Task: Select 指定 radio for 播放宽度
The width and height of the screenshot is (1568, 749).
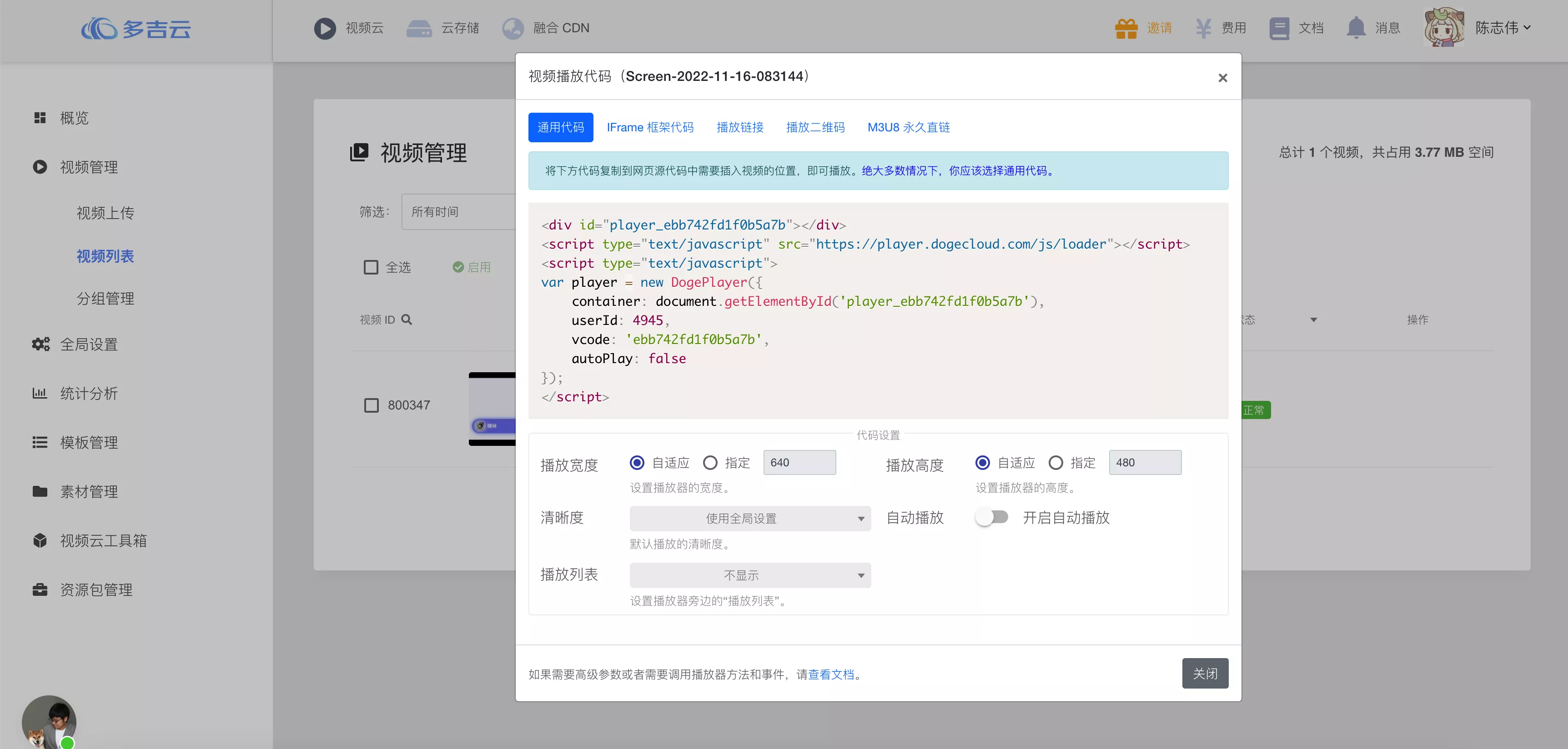Action: [x=710, y=463]
